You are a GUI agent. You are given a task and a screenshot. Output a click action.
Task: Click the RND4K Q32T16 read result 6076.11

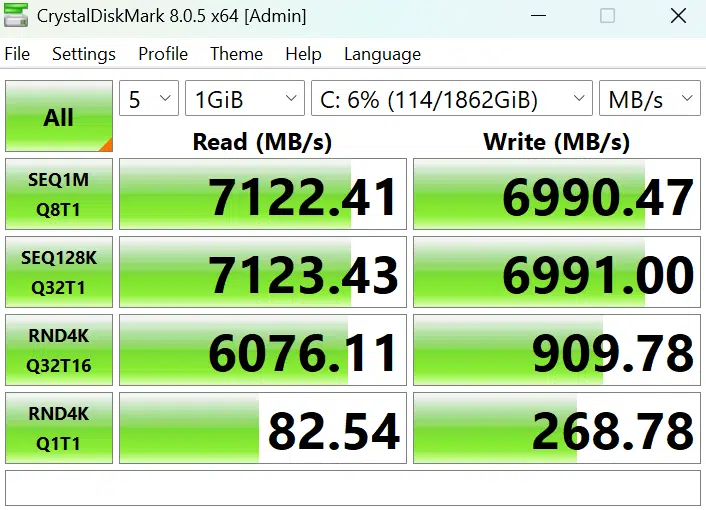click(x=263, y=350)
